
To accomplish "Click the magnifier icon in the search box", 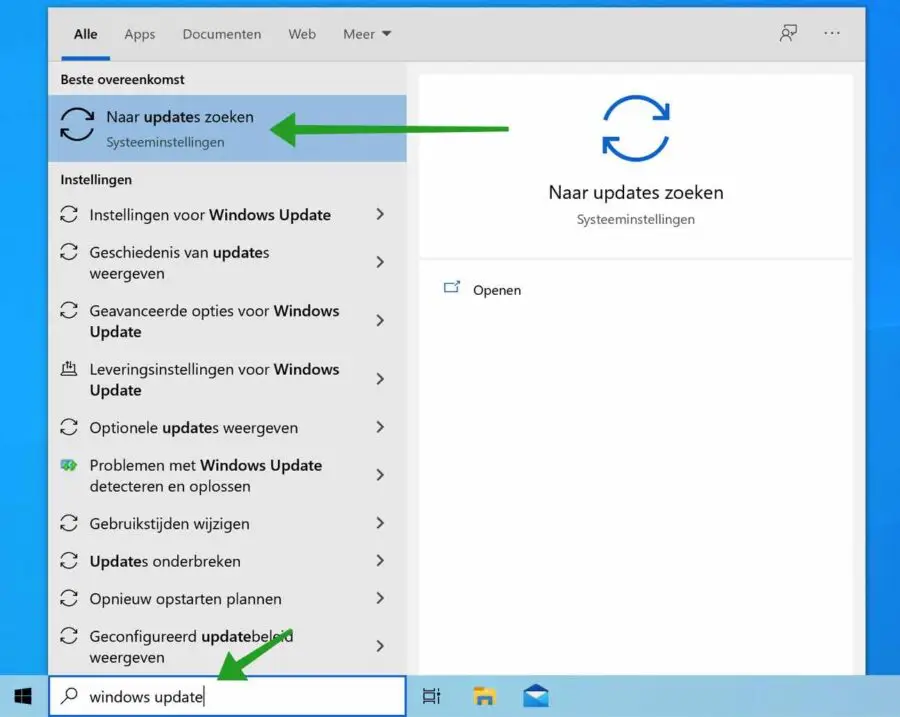I will tap(69, 696).
